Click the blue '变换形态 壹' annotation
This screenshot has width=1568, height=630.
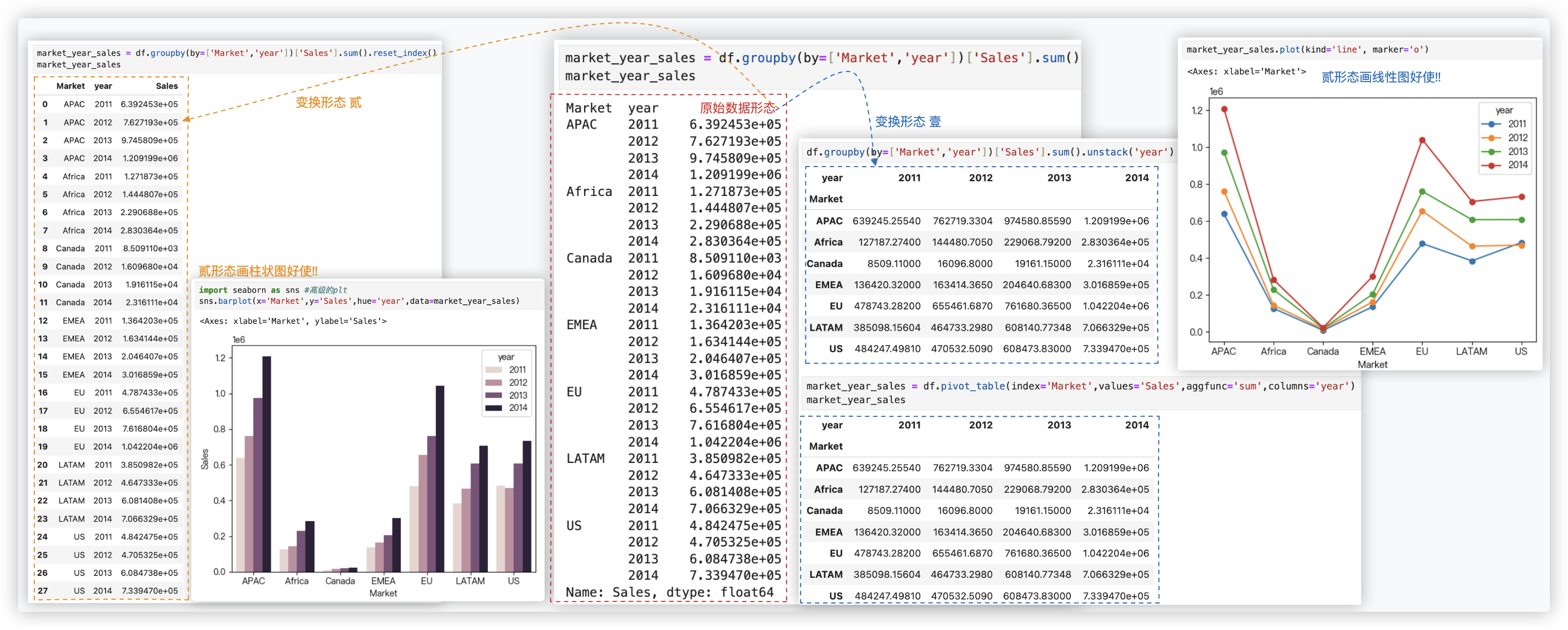(x=907, y=122)
